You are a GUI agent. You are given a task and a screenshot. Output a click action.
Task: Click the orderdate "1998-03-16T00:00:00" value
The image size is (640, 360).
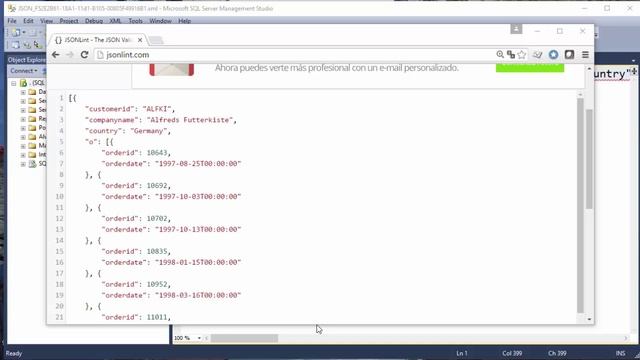(198, 296)
